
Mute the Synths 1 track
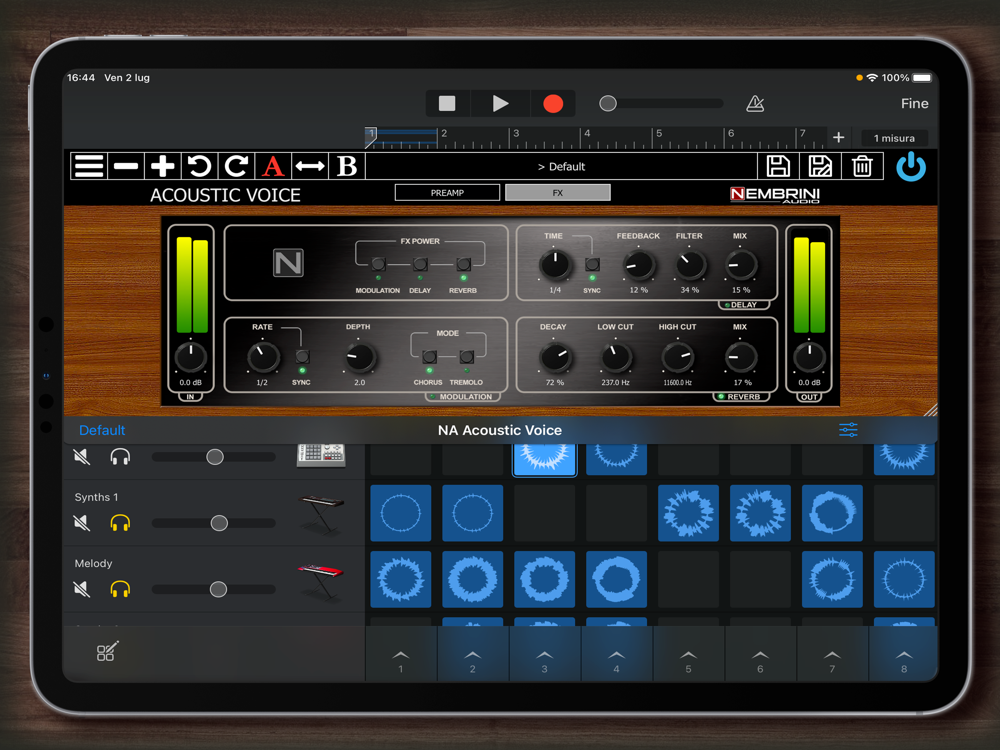[82, 523]
